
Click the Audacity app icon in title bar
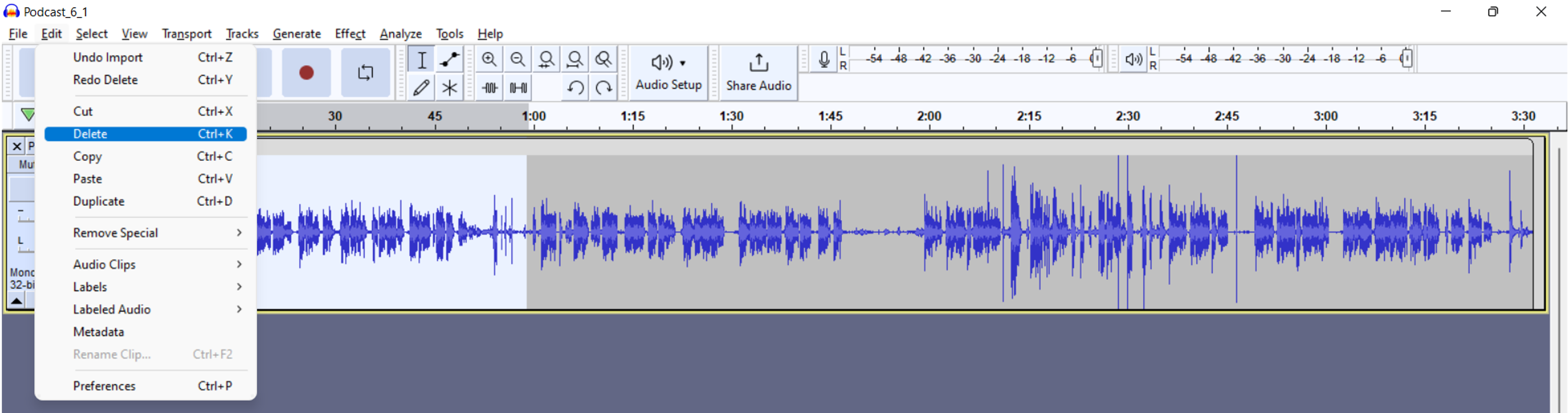(x=11, y=11)
